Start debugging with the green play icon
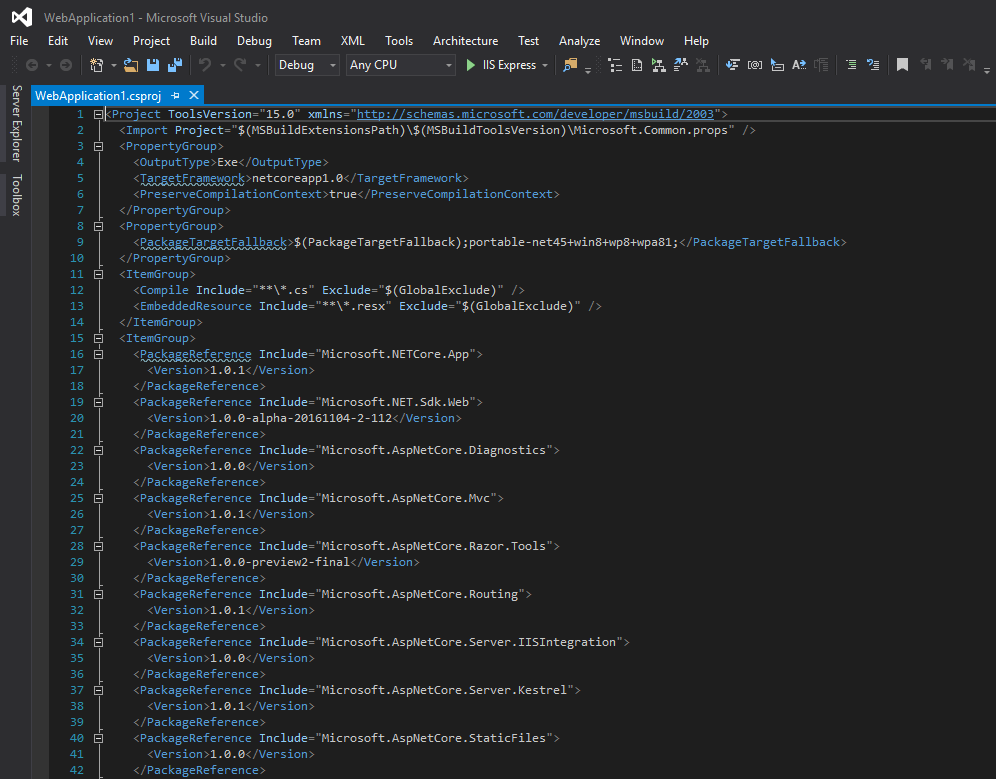 [471, 65]
